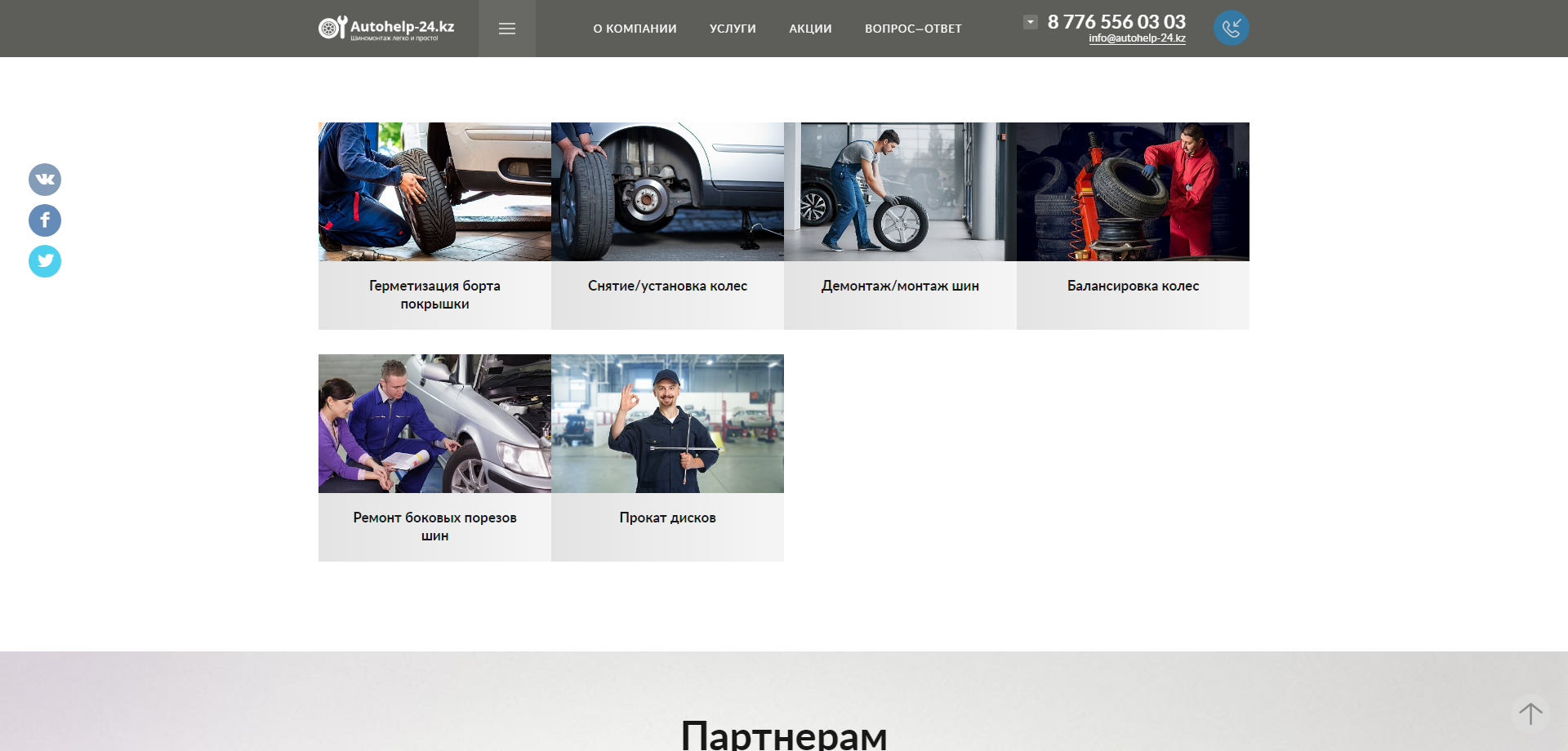The height and width of the screenshot is (751, 1568).
Task: Share via Twitter social icon
Action: point(45,261)
